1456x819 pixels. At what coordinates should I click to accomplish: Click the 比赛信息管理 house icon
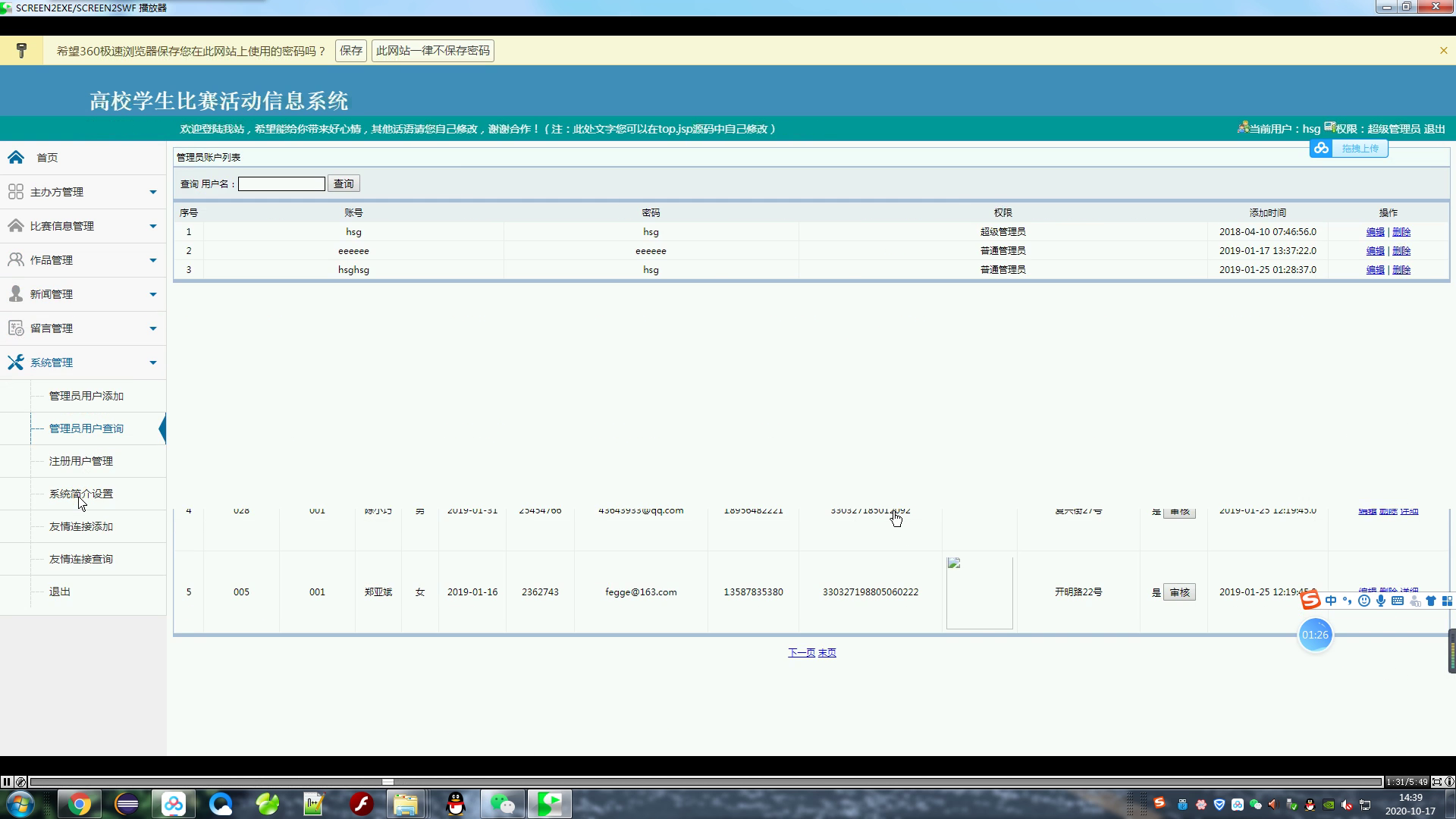pyautogui.click(x=15, y=226)
